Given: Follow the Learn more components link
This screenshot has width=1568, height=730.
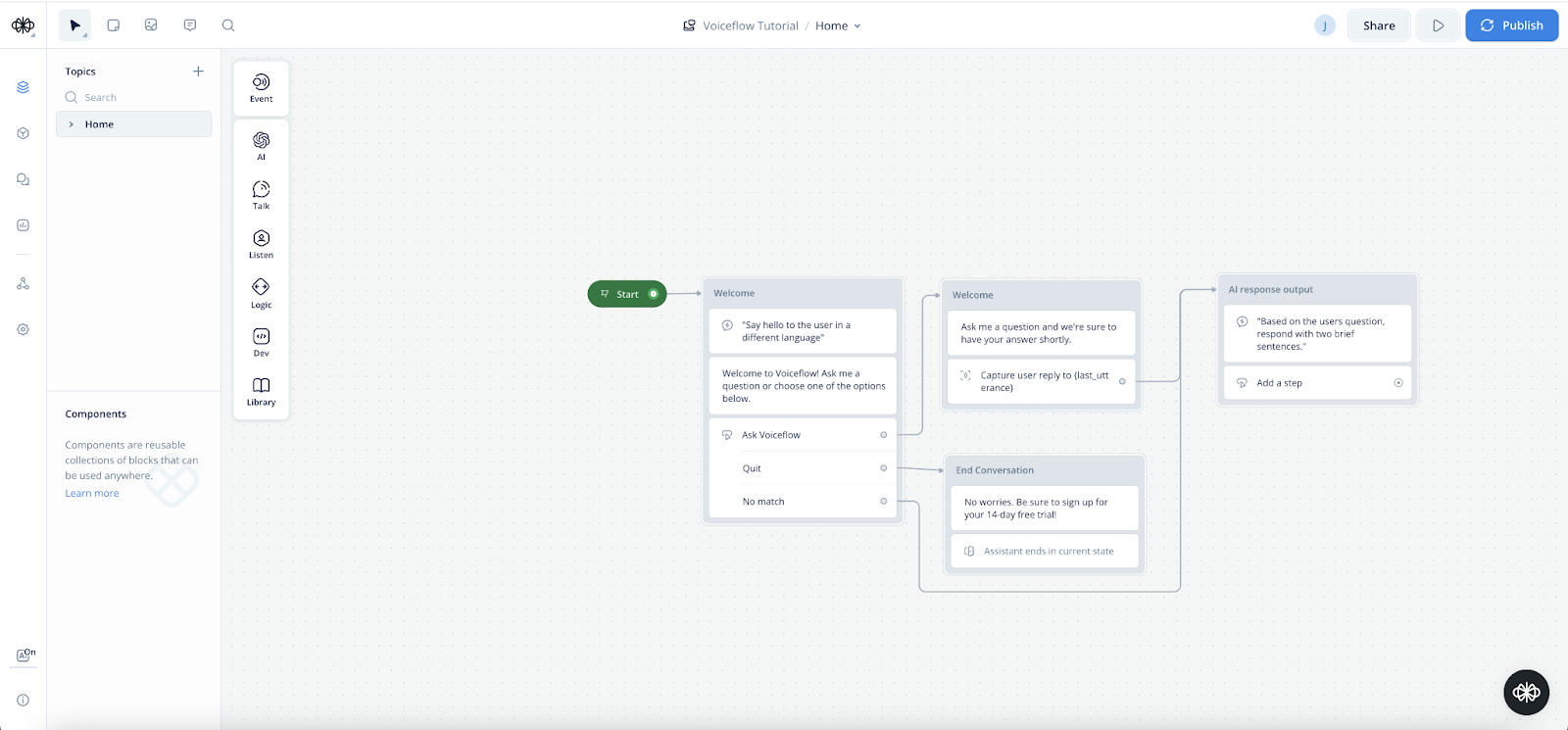Looking at the screenshot, I should tap(92, 494).
